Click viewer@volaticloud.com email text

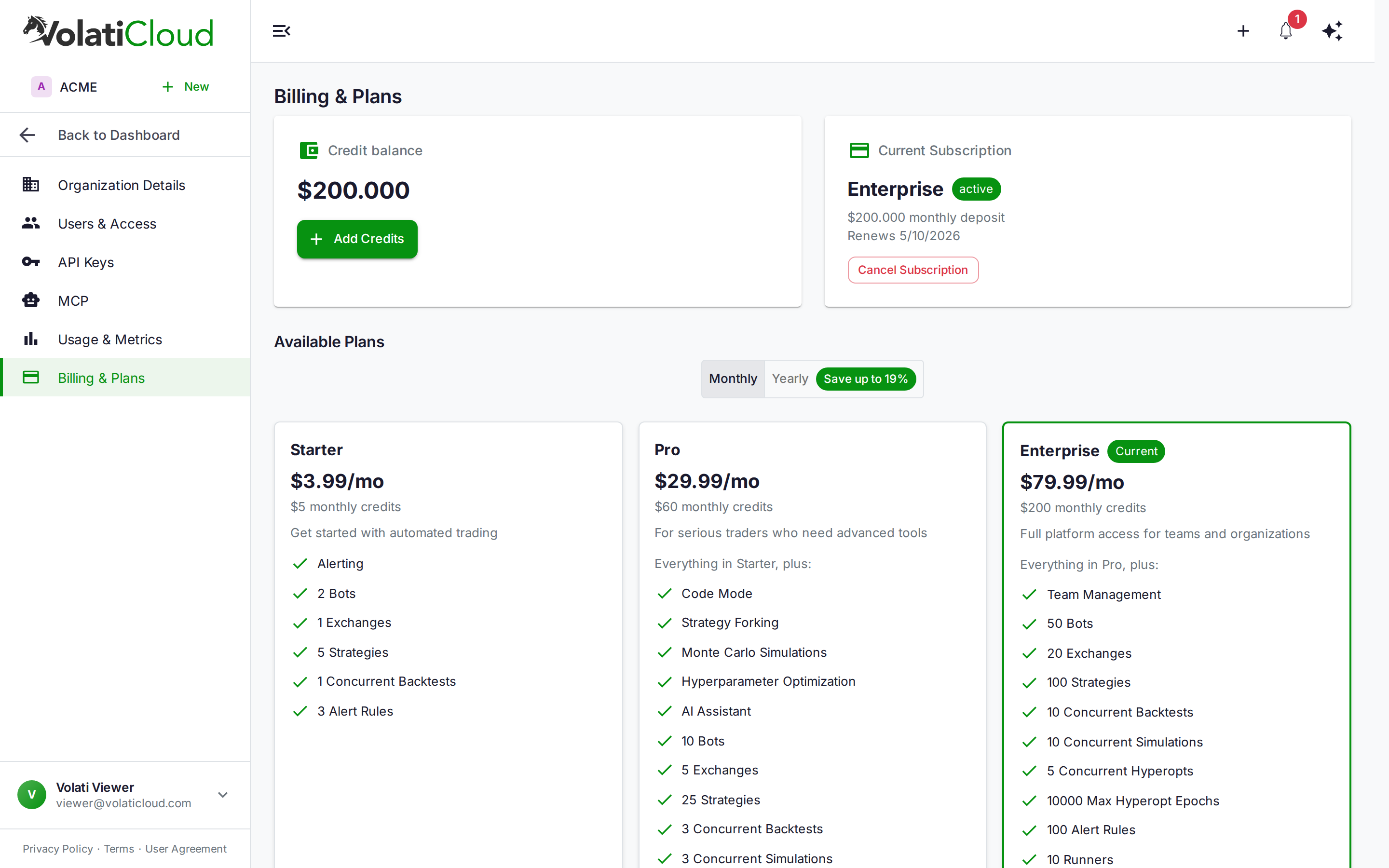click(123, 803)
